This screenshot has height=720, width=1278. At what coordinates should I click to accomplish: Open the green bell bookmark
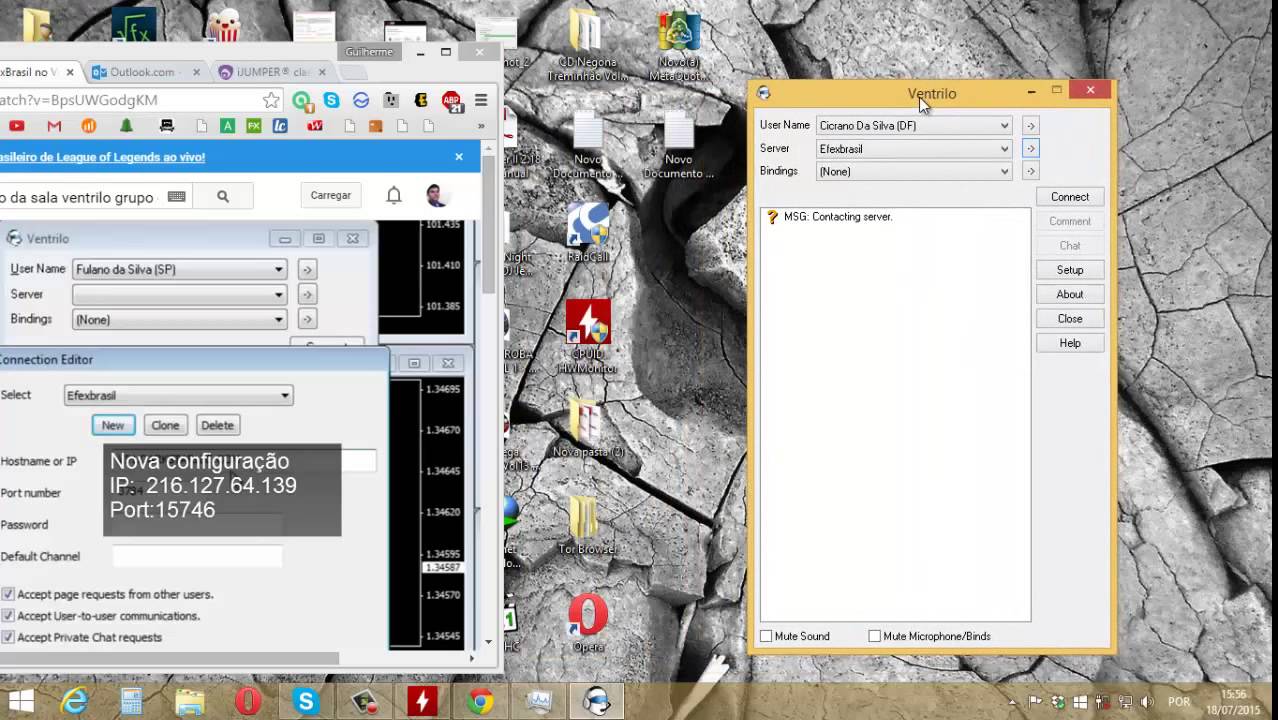[x=126, y=126]
